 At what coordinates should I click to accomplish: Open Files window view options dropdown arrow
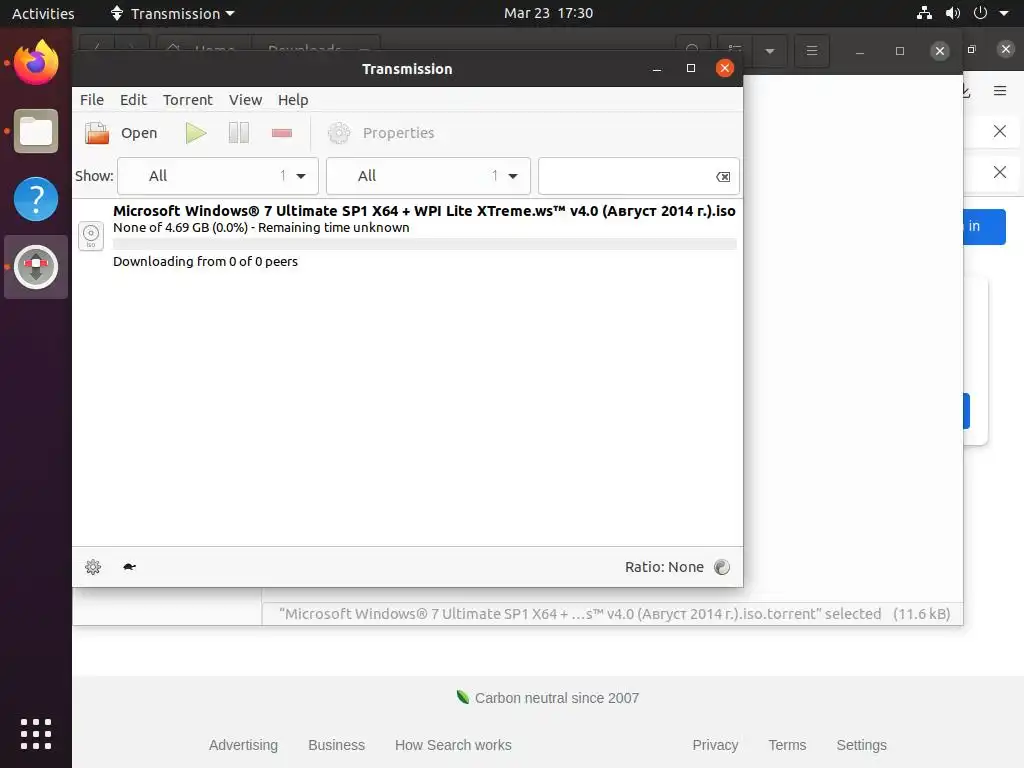tap(770, 50)
